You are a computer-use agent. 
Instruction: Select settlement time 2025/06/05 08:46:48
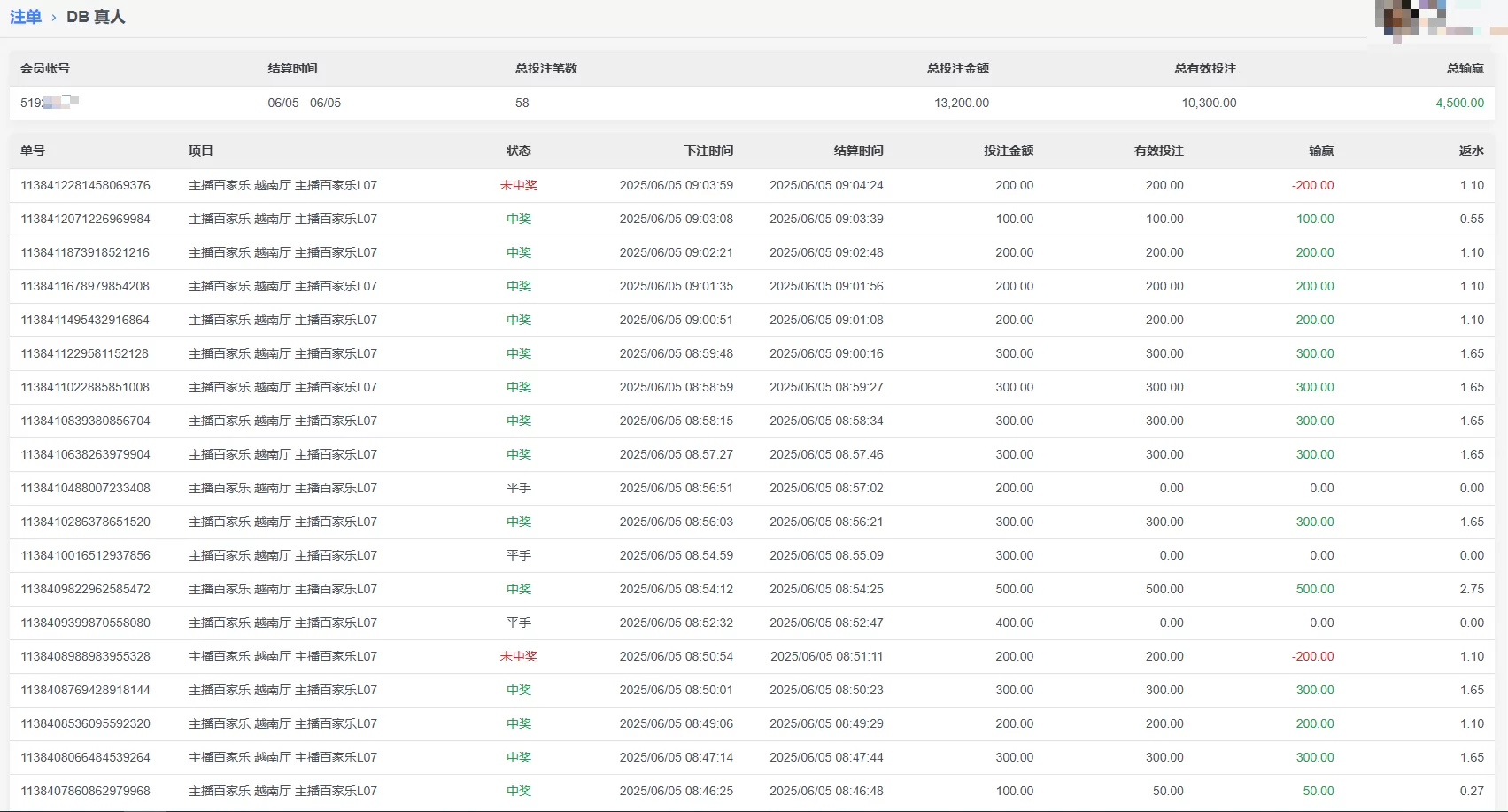(x=826, y=791)
